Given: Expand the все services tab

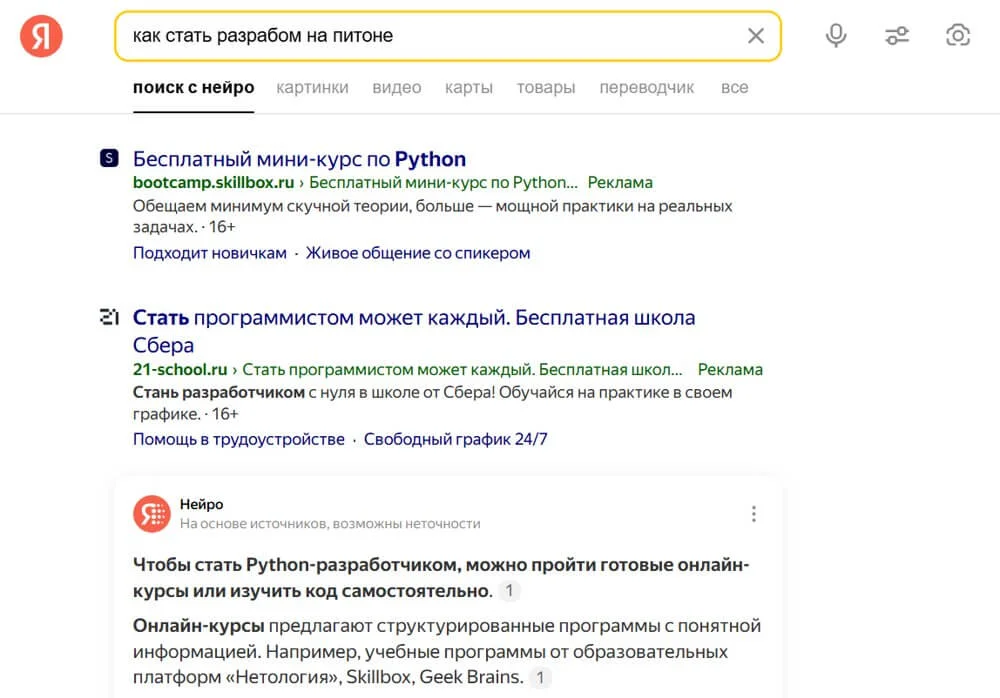Looking at the screenshot, I should [x=734, y=87].
